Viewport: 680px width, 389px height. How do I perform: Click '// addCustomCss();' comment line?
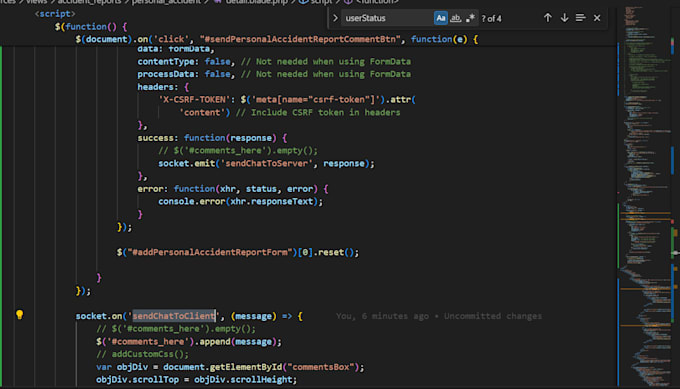coord(143,354)
